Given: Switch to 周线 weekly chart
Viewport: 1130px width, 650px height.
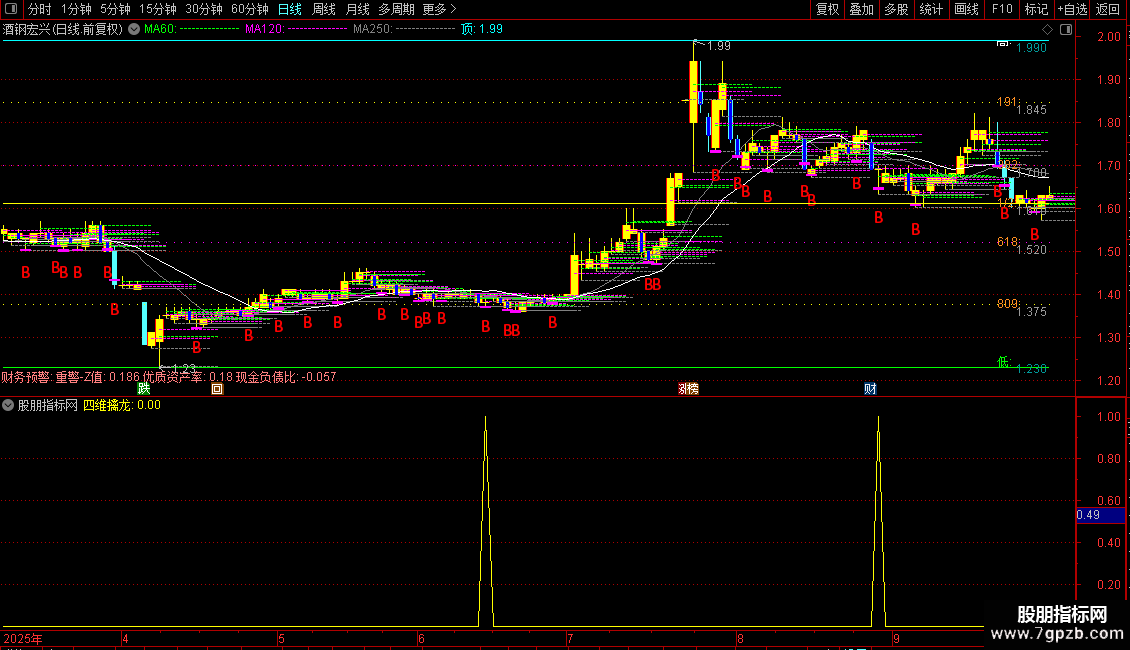Looking at the screenshot, I should pyautogui.click(x=324, y=9).
